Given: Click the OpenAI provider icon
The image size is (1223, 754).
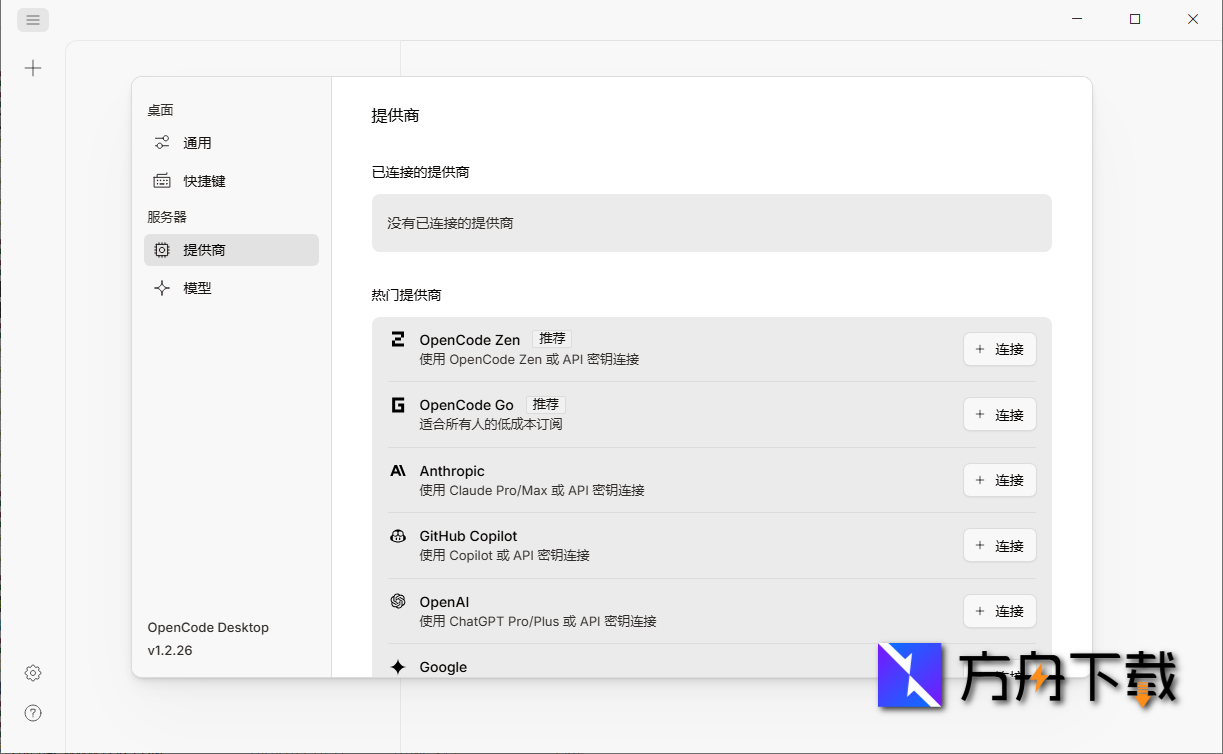Looking at the screenshot, I should [x=397, y=602].
